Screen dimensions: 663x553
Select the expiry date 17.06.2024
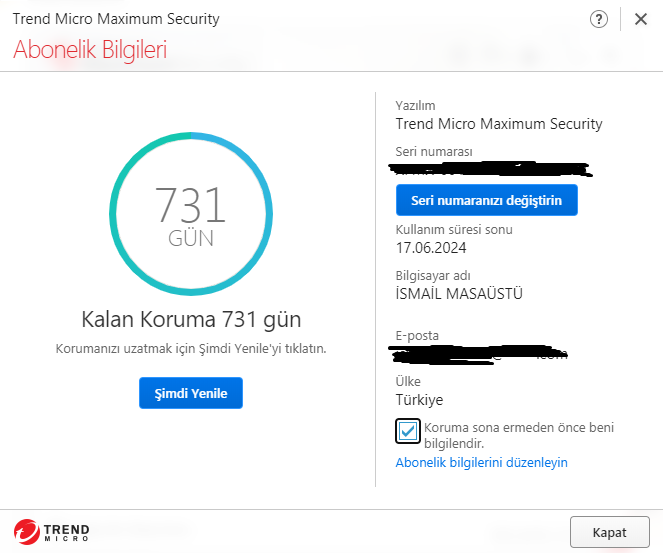click(431, 248)
